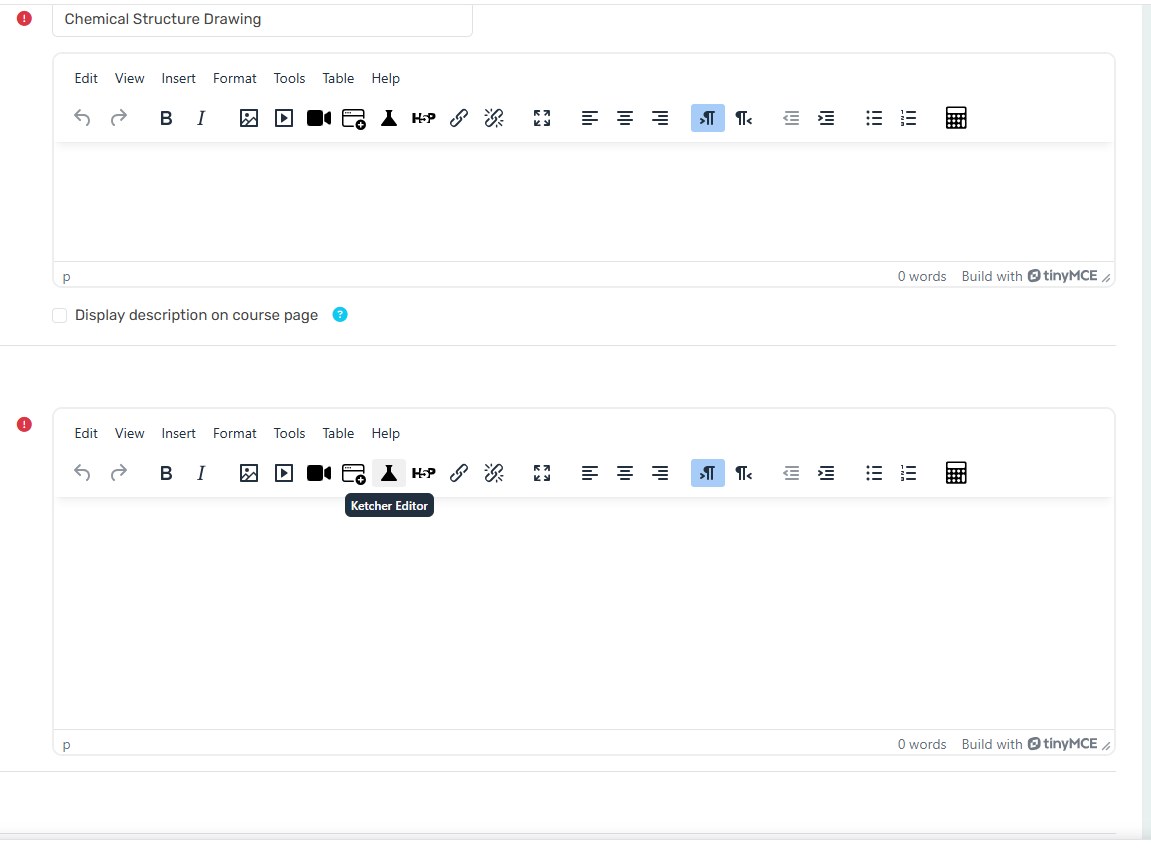Screen dimensions: 1151x851
Task: Open Edit menu in upper editor
Action: [x=86, y=79]
